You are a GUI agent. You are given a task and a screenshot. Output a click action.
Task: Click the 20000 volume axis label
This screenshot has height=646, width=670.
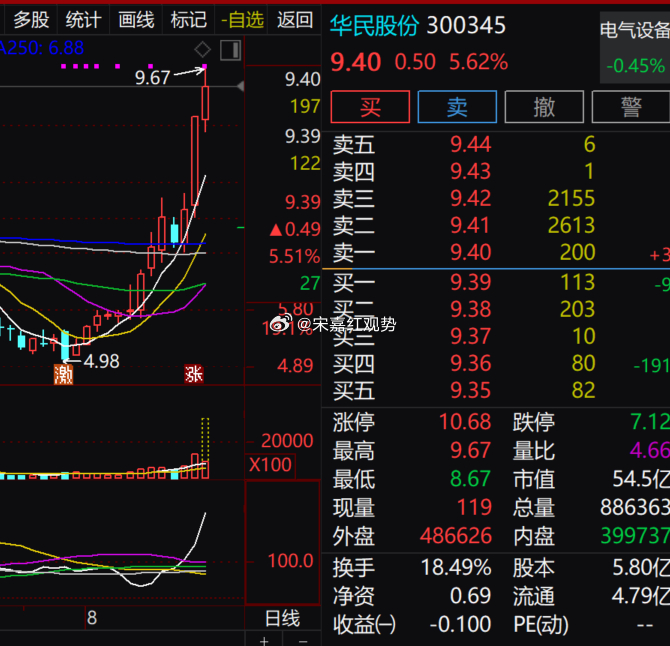287,440
